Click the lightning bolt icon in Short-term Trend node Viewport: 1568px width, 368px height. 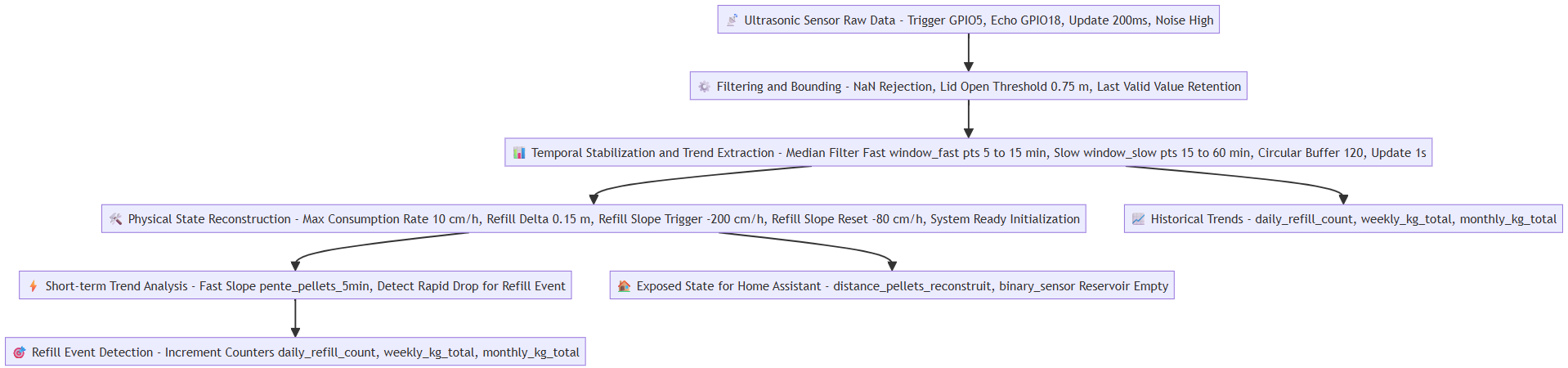(34, 286)
